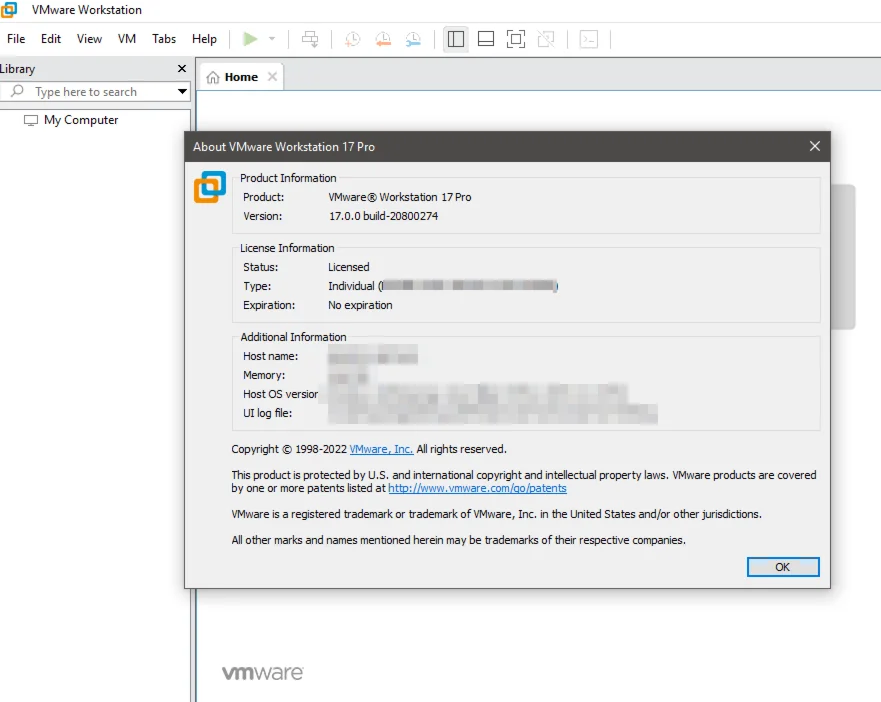Switch to the Home tab
This screenshot has height=702, width=881.
coord(240,77)
